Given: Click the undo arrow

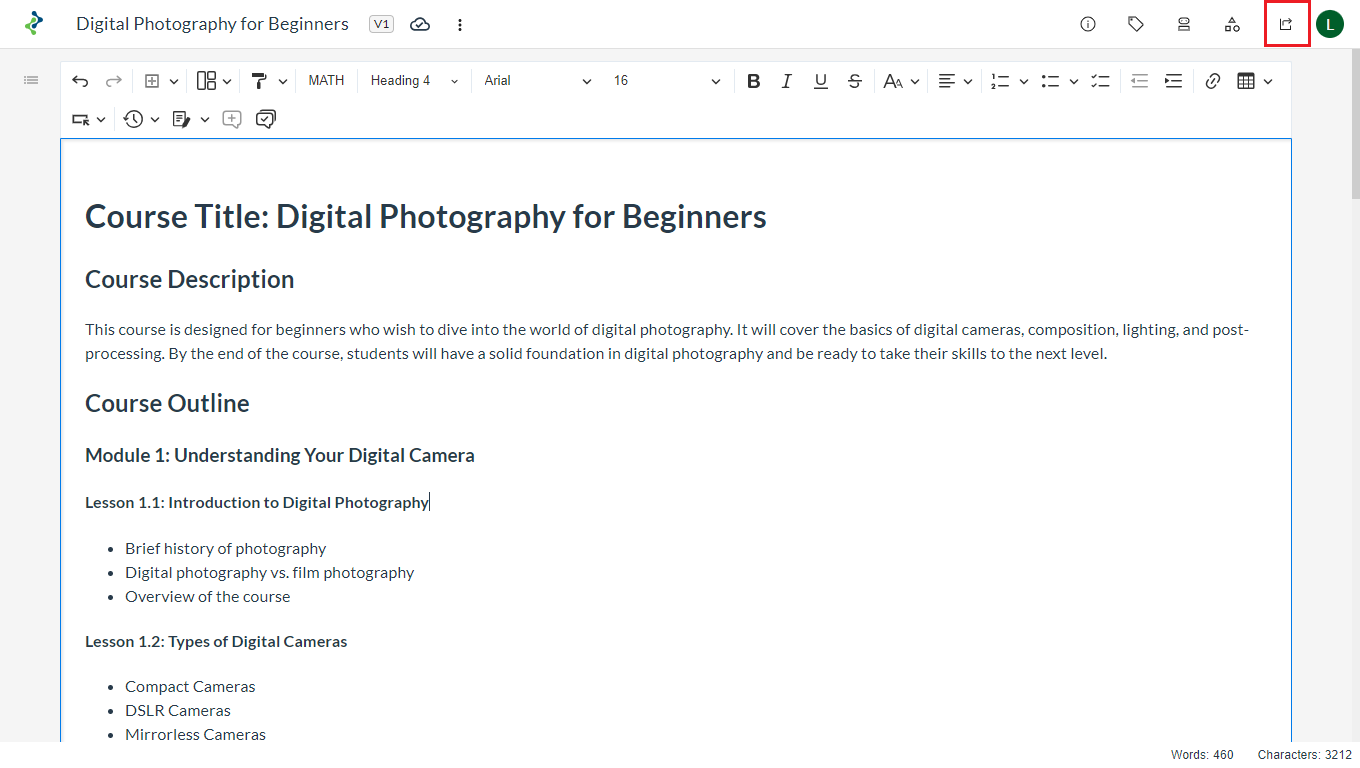Looking at the screenshot, I should click(80, 81).
